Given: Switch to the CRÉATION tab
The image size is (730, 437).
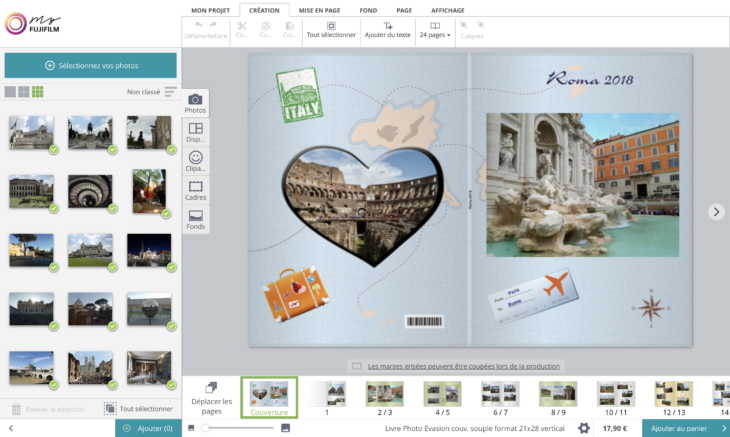Looking at the screenshot, I should [264, 10].
